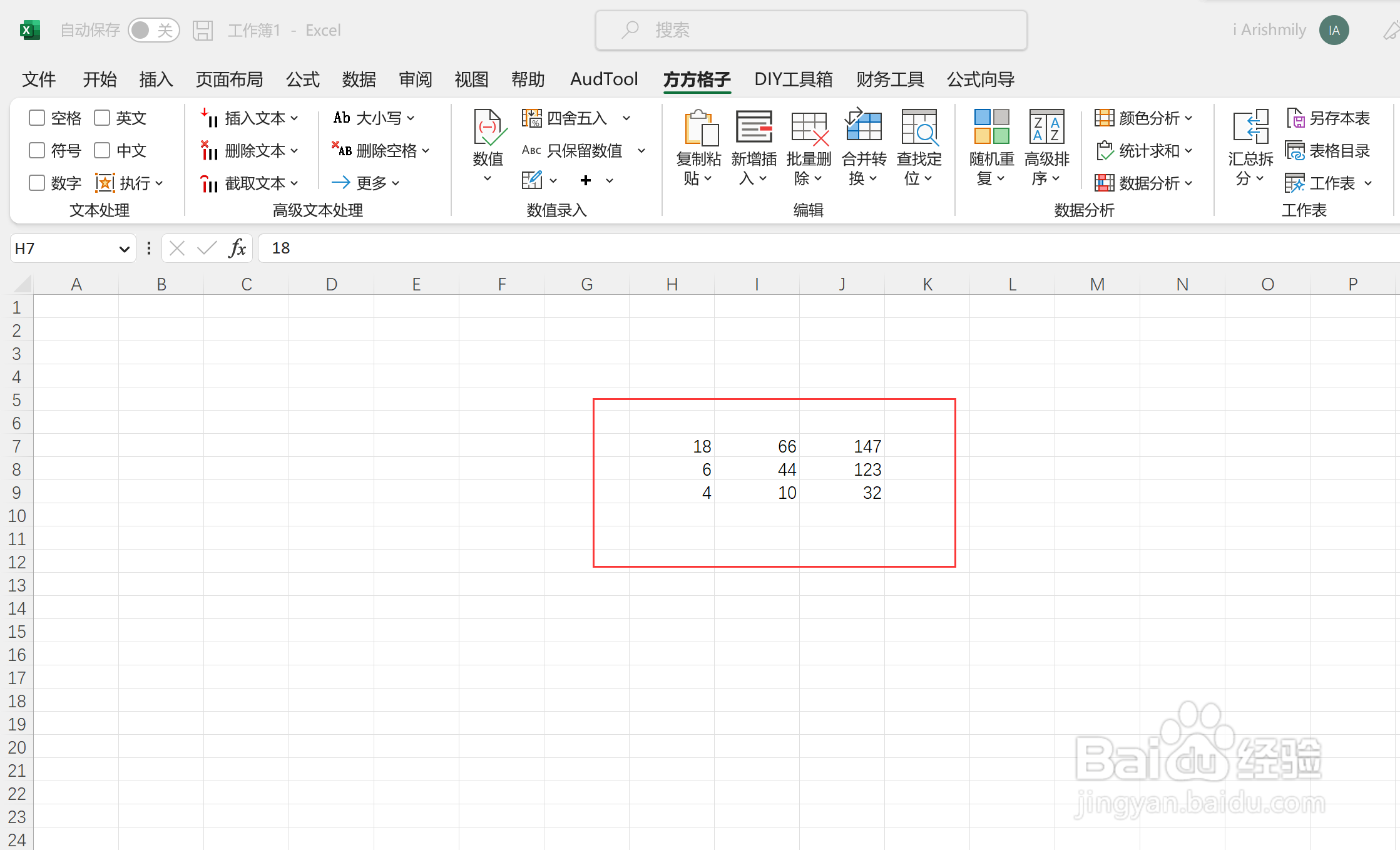Image resolution: width=1400 pixels, height=850 pixels.
Task: Click the plus sign icon in 数值录入
Action: click(x=586, y=181)
